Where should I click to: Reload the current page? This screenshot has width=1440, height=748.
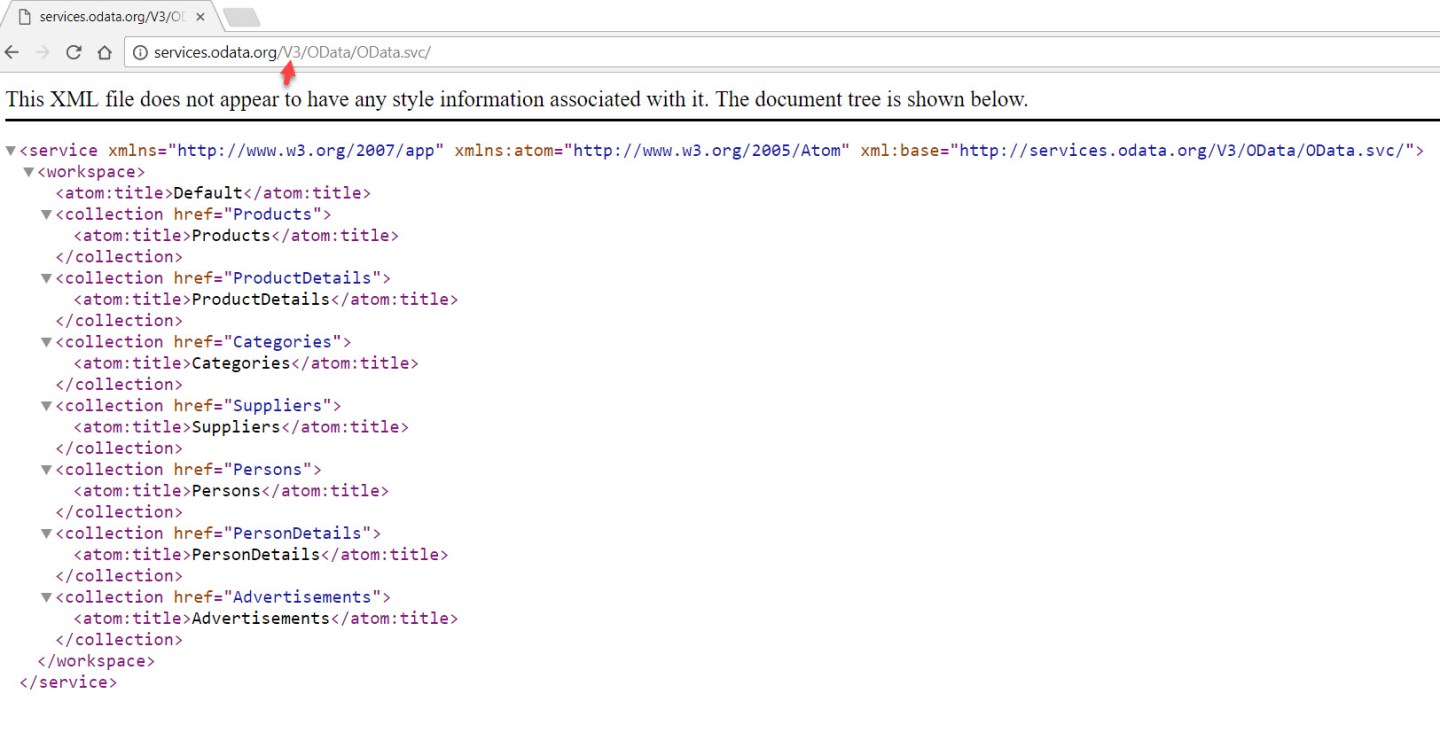point(72,52)
